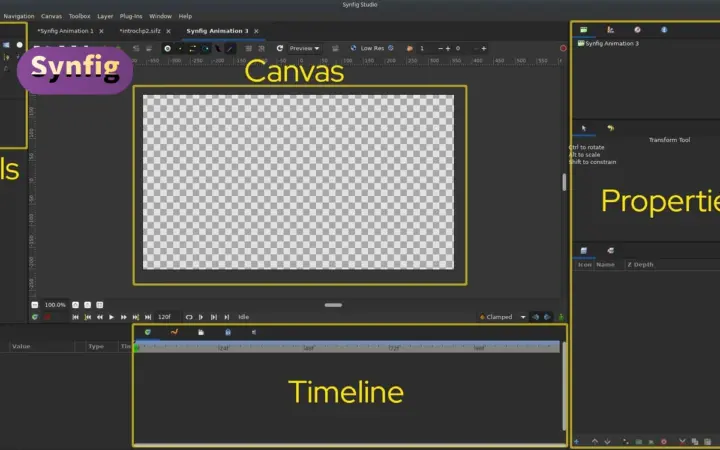720x450 pixels.
Task: Toggle the show grid icon
Action: [x=248, y=48]
